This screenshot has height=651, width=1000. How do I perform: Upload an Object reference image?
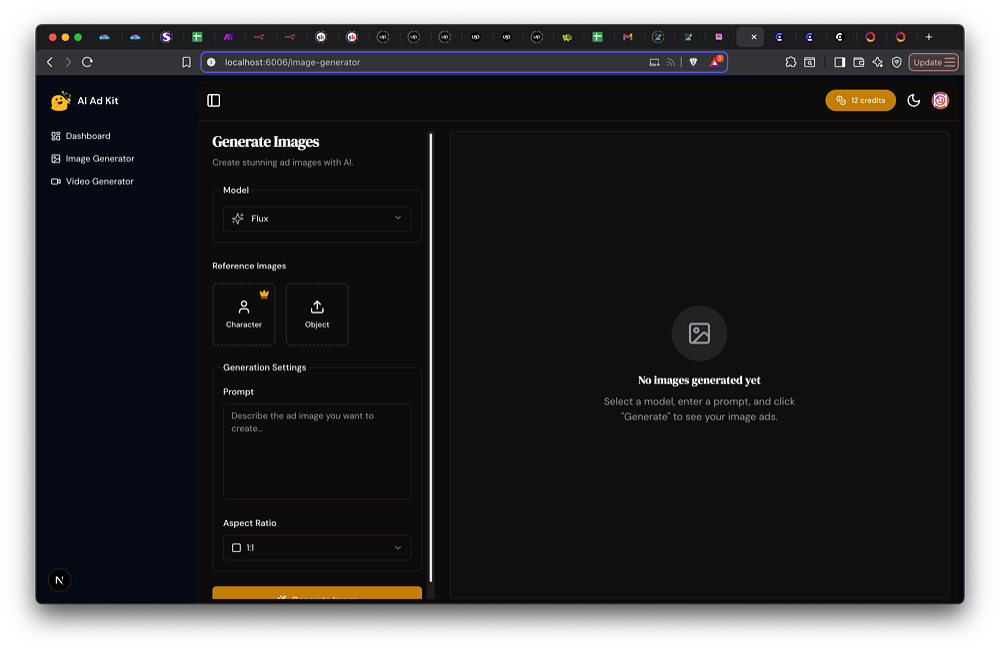point(317,314)
